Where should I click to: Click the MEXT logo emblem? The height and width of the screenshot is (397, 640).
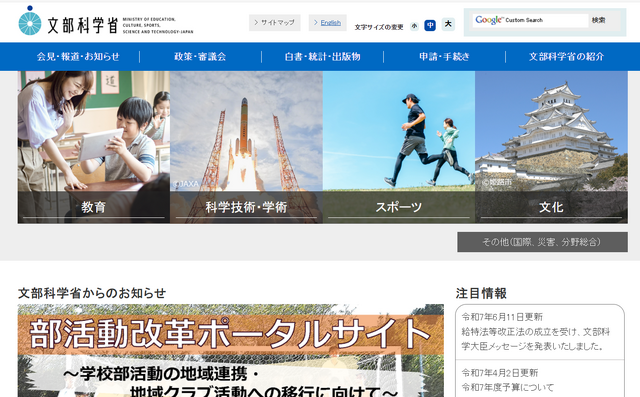pos(30,21)
